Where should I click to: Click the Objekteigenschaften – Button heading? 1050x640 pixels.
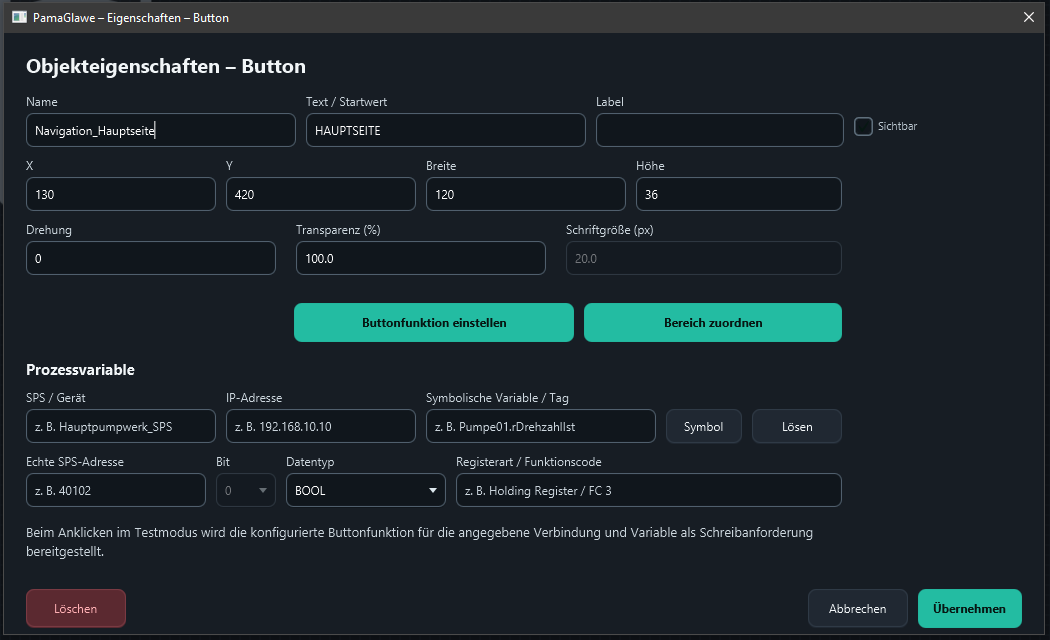coord(166,66)
